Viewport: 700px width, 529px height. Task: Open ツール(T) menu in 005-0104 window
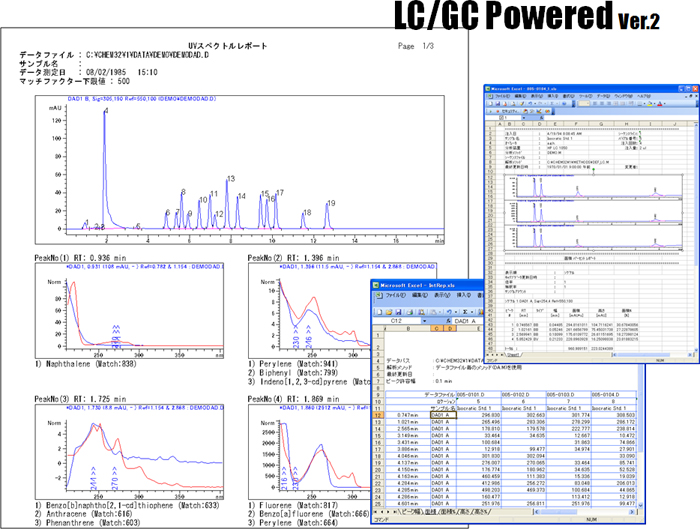(586, 96)
